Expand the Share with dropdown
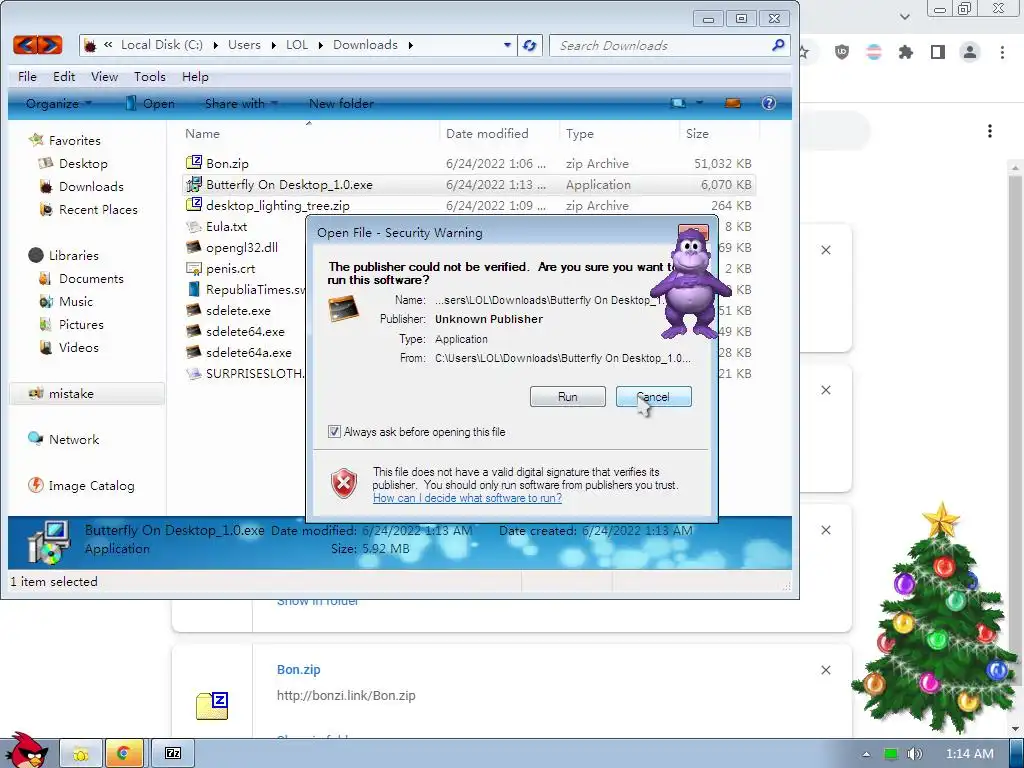1024x768 pixels. point(241,103)
